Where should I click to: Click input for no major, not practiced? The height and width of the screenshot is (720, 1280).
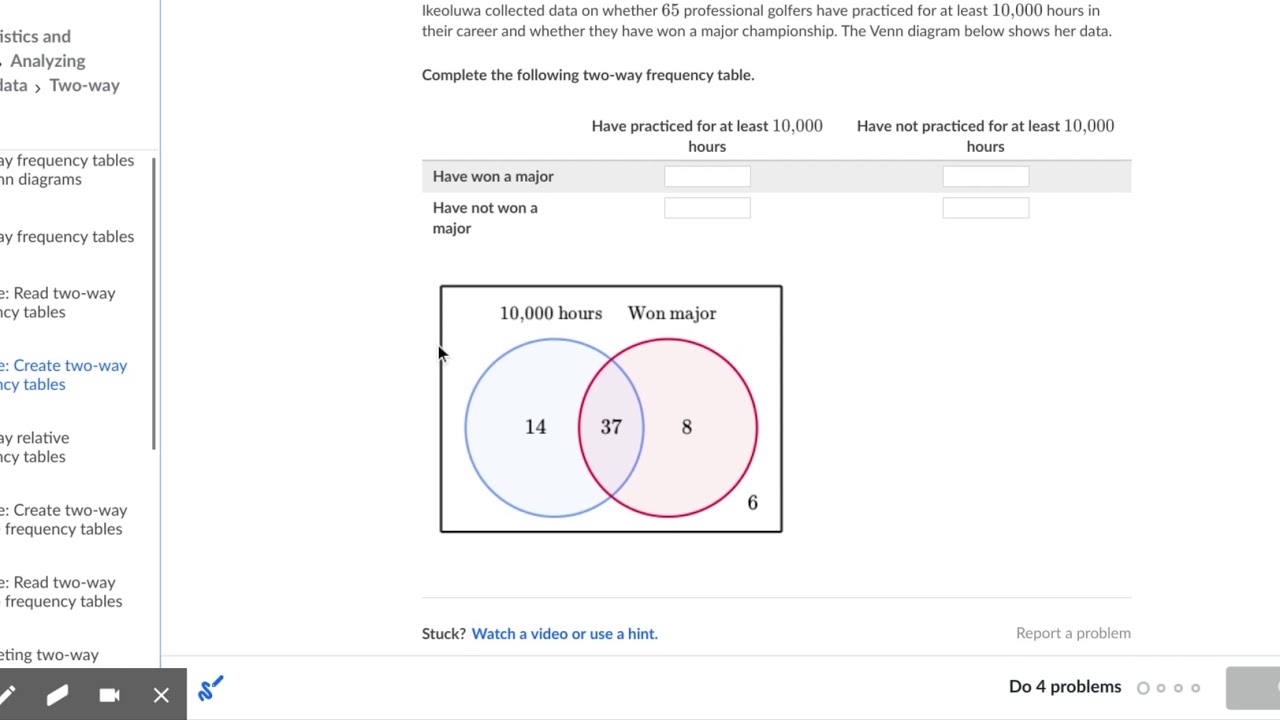pyautogui.click(x=985, y=207)
